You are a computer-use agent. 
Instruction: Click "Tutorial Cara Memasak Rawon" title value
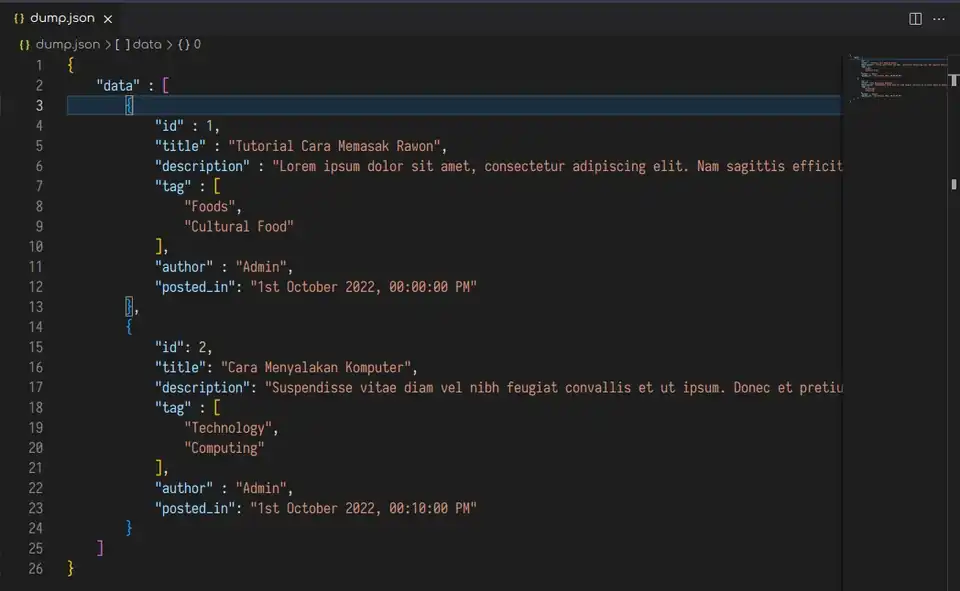click(334, 146)
